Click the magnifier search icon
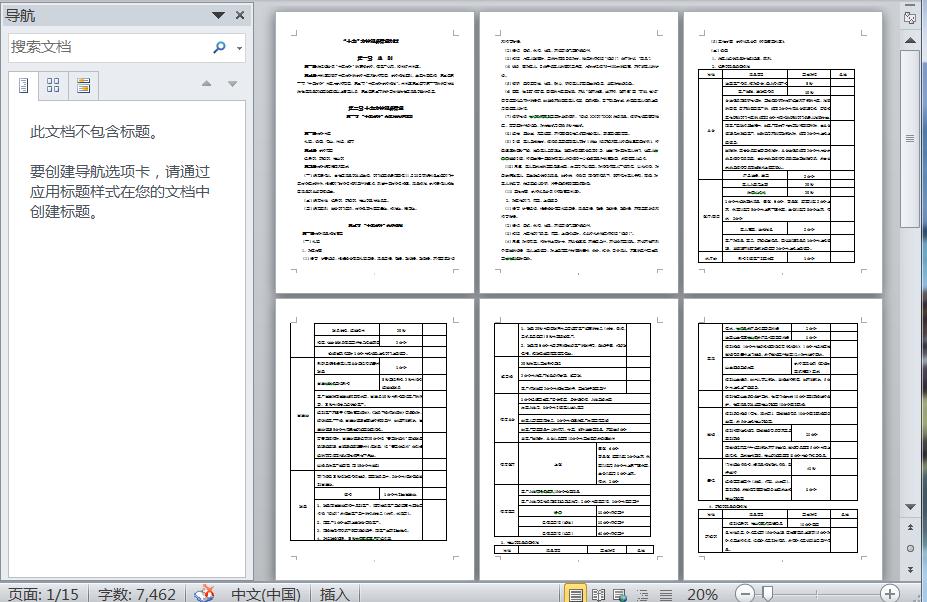This screenshot has width=927, height=602. click(219, 47)
